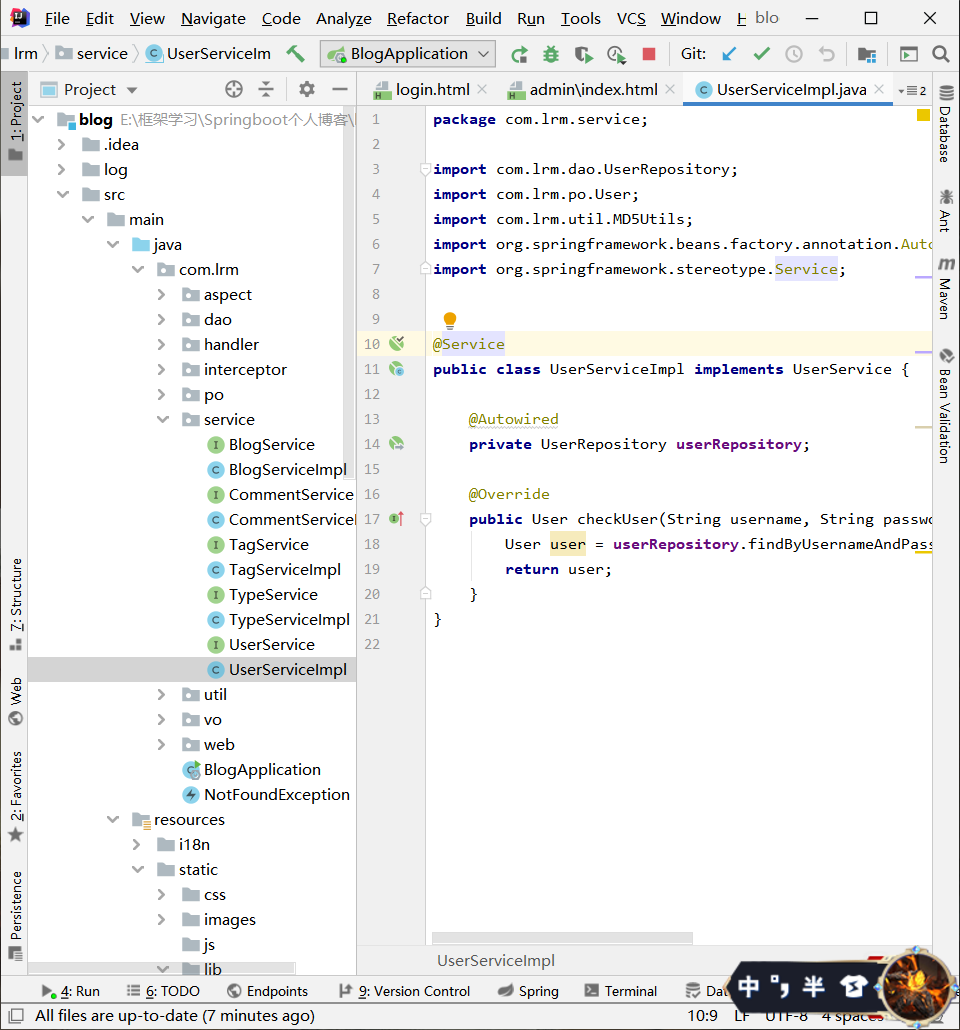Expand the i18n folder
Viewport: 960px width, 1030px height.
pos(137,845)
